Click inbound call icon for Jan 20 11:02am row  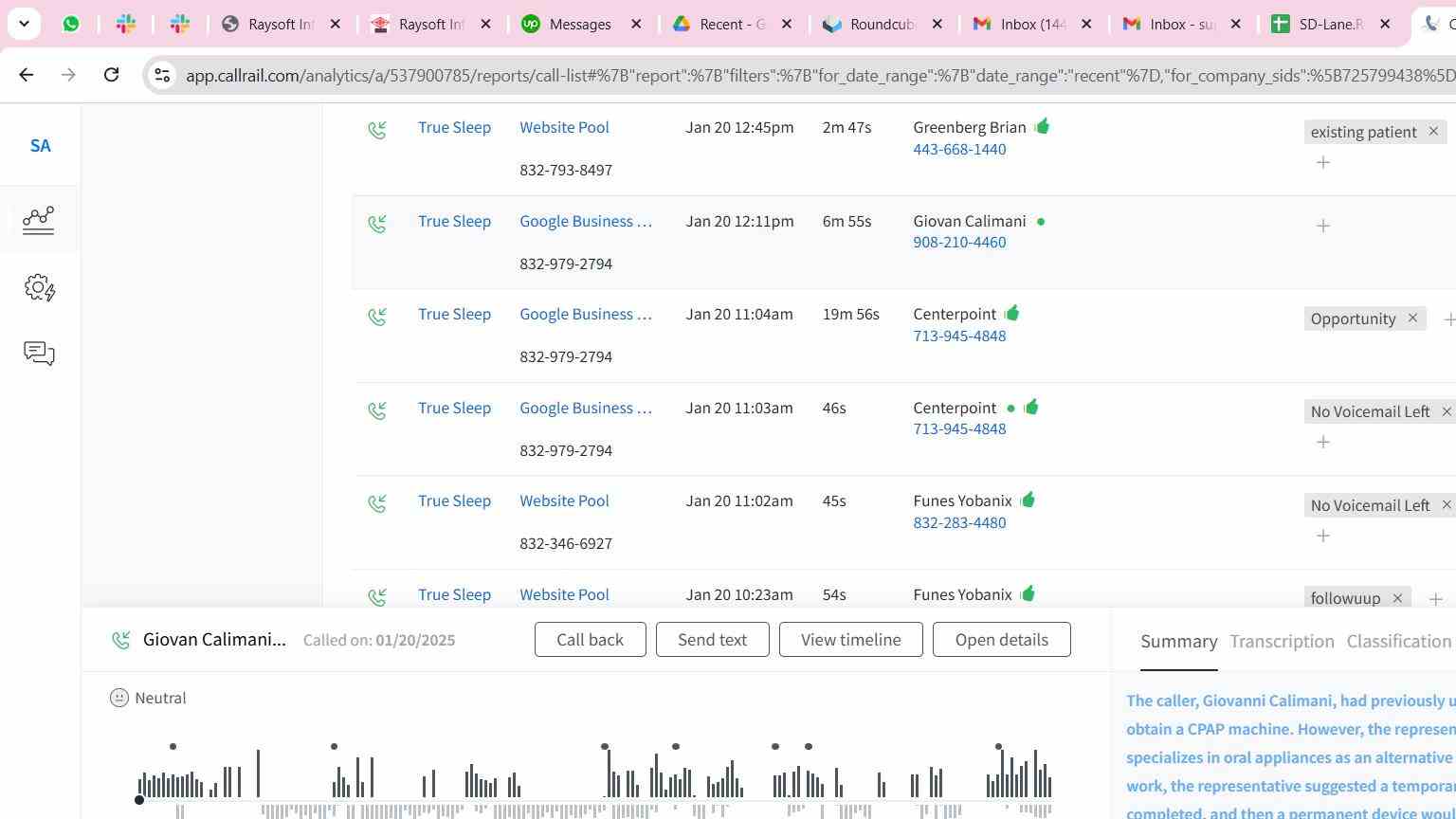click(x=377, y=502)
